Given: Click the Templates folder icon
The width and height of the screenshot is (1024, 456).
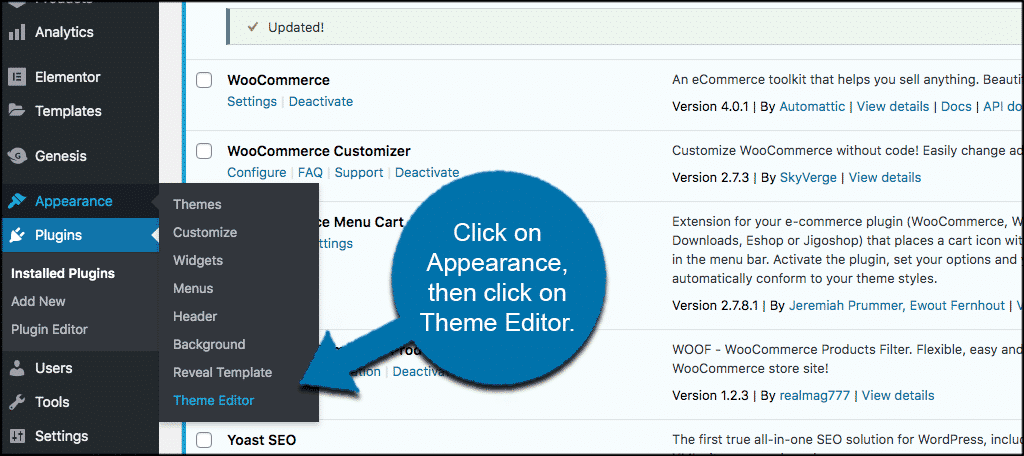Looking at the screenshot, I should (x=17, y=111).
